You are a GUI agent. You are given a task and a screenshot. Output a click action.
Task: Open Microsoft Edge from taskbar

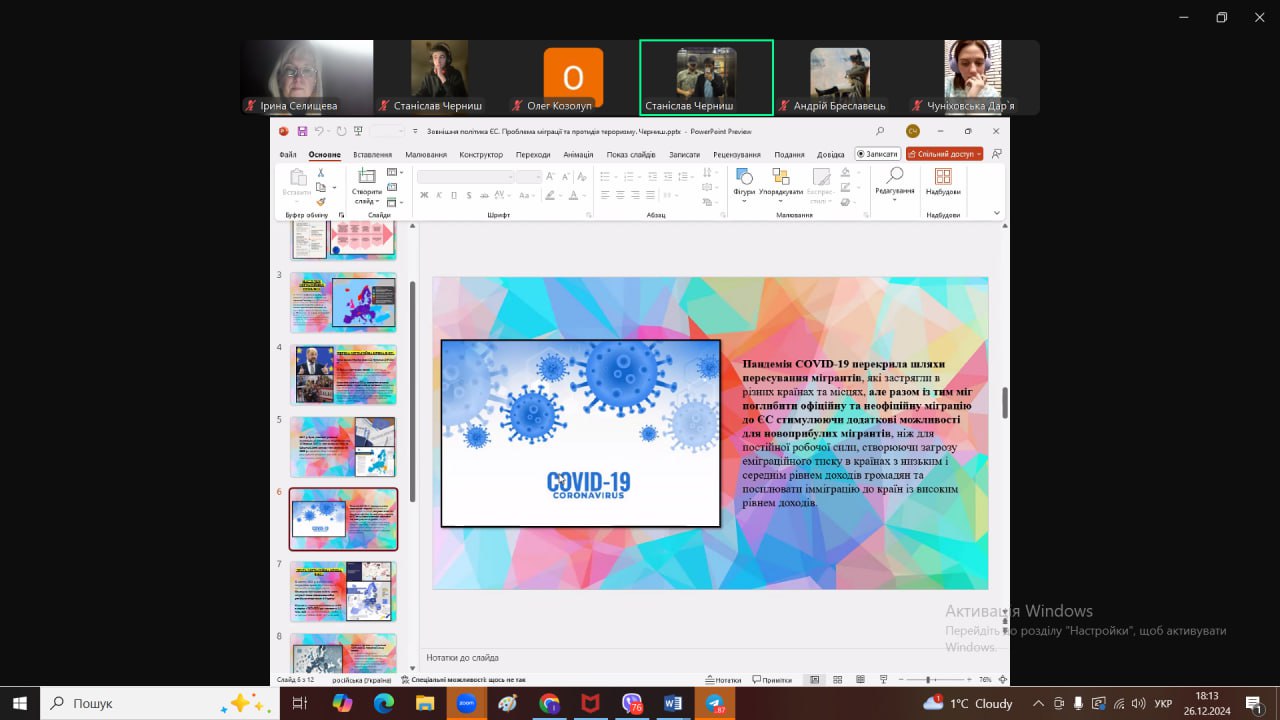[384, 704]
